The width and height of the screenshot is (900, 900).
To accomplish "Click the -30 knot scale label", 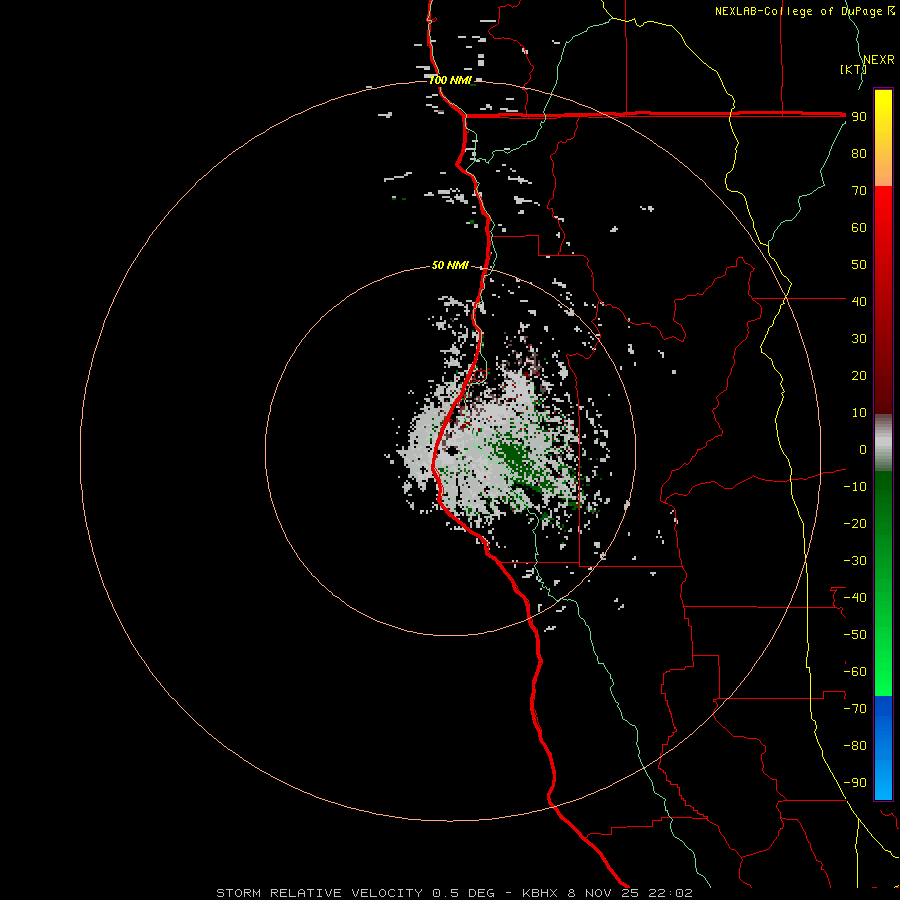I will tap(855, 561).
